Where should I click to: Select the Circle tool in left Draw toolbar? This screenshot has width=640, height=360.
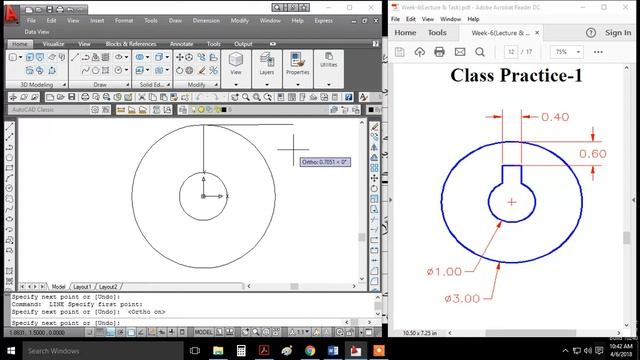10,188
